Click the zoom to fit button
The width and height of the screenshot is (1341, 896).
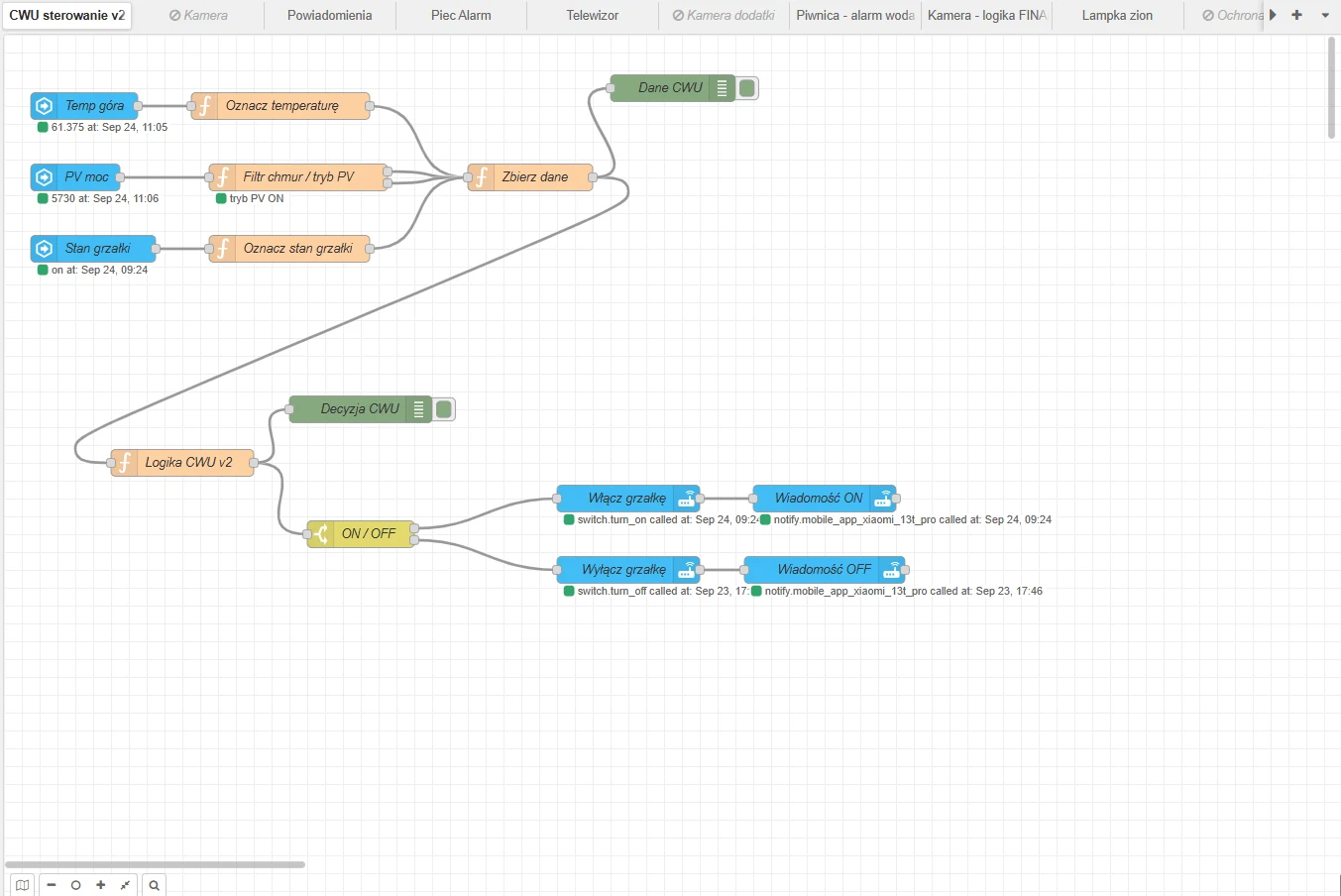(125, 885)
